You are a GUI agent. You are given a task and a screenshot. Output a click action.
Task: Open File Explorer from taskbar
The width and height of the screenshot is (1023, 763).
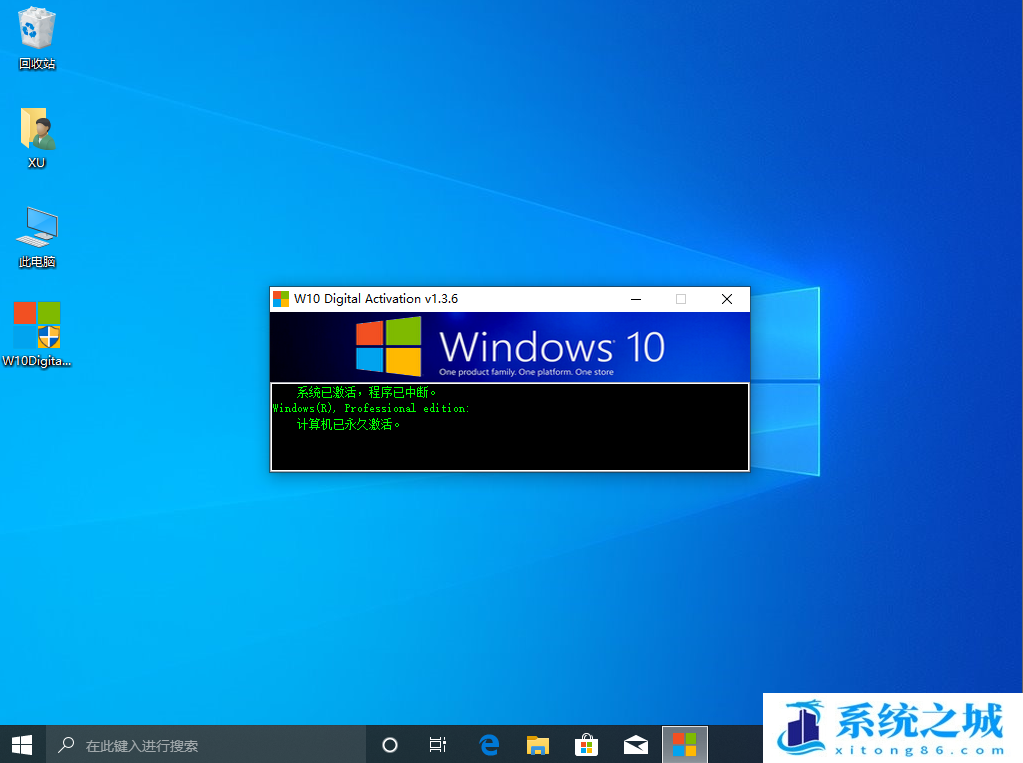point(538,745)
